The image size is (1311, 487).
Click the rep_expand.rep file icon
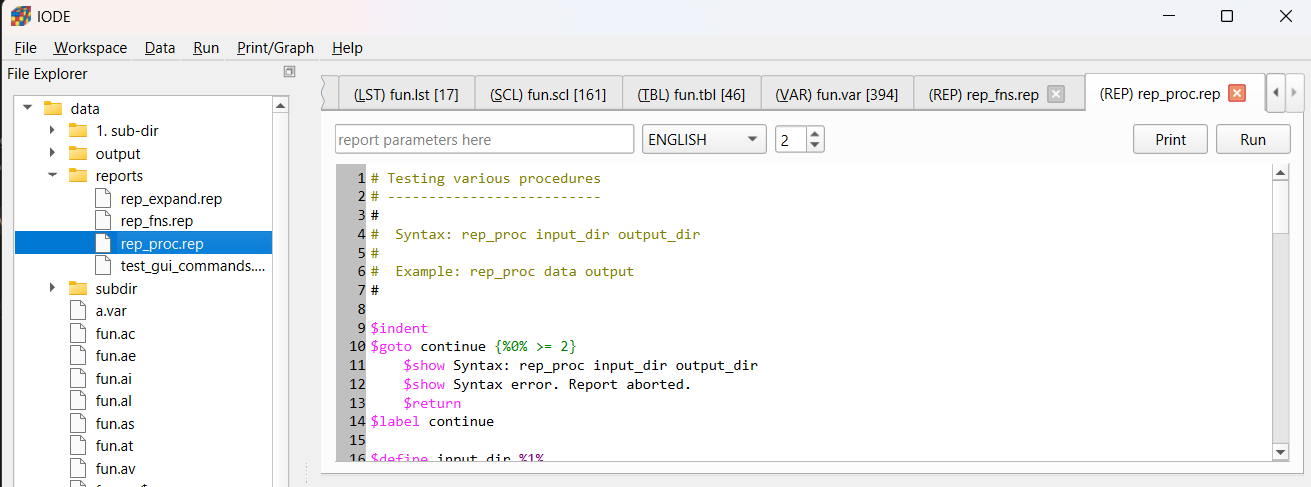pyautogui.click(x=102, y=198)
